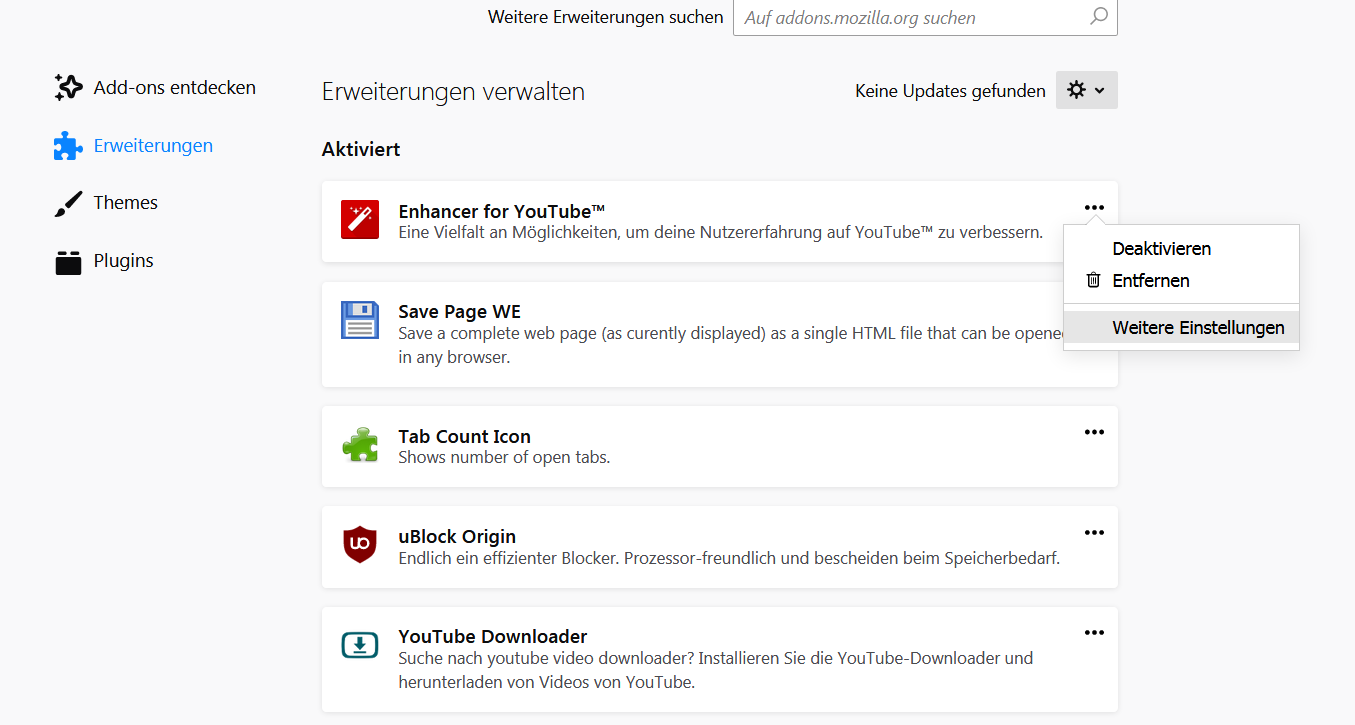The height and width of the screenshot is (725, 1355).
Task: Open the YouTube Downloader three-dot menu
Action: (x=1094, y=632)
